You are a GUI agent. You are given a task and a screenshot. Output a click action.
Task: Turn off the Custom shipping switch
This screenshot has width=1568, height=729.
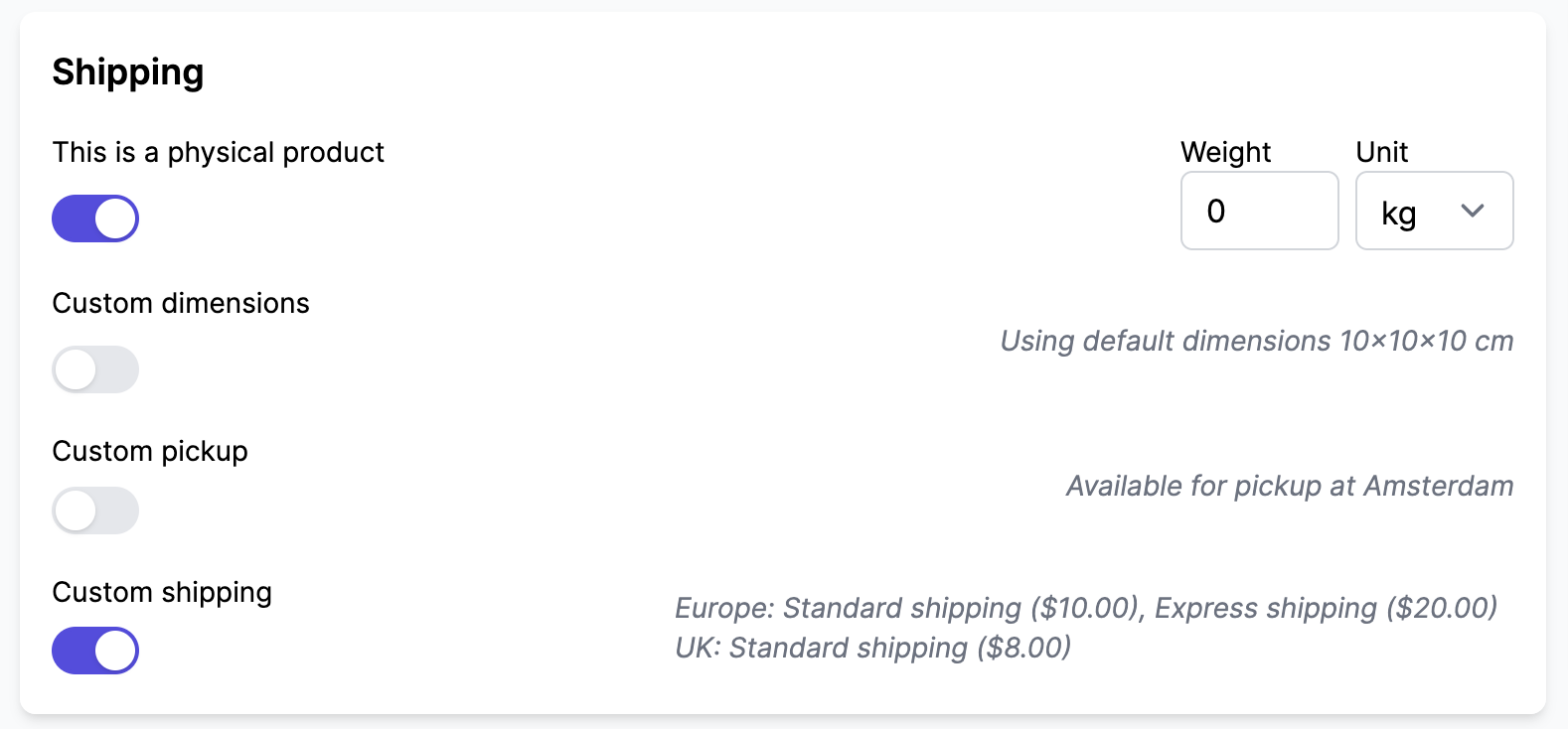[94, 651]
